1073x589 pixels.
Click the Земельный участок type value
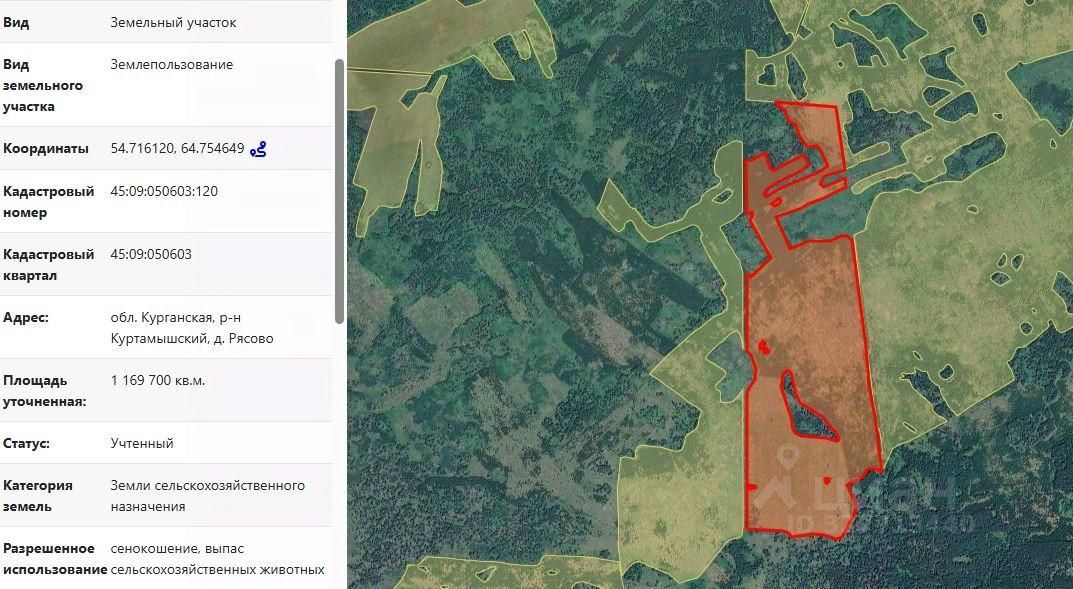click(174, 22)
